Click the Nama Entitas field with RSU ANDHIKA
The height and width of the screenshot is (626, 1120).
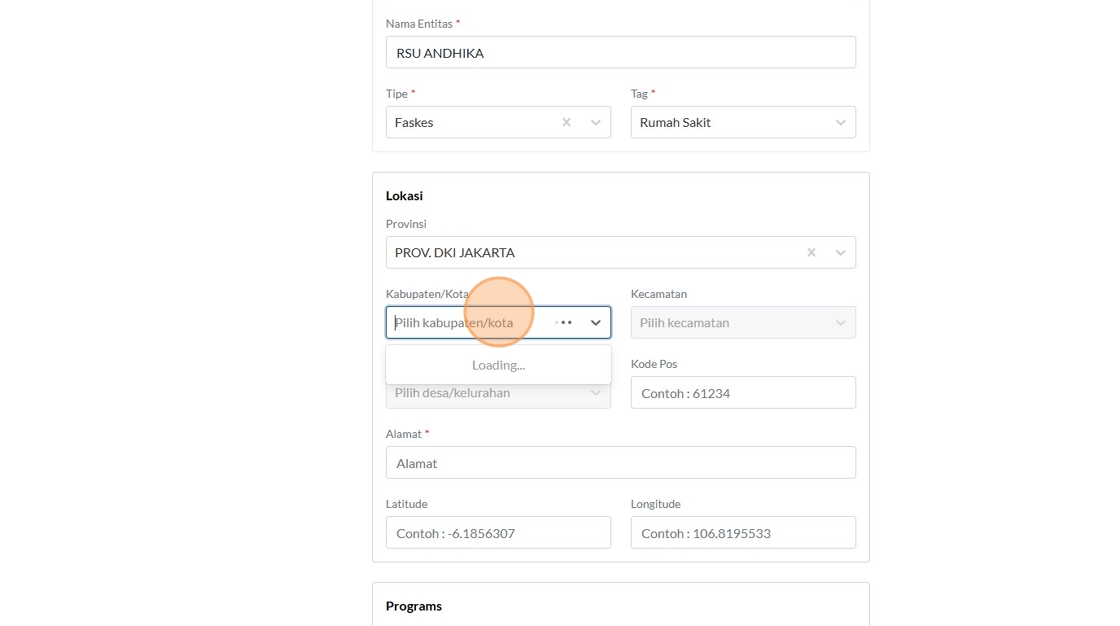(620, 52)
